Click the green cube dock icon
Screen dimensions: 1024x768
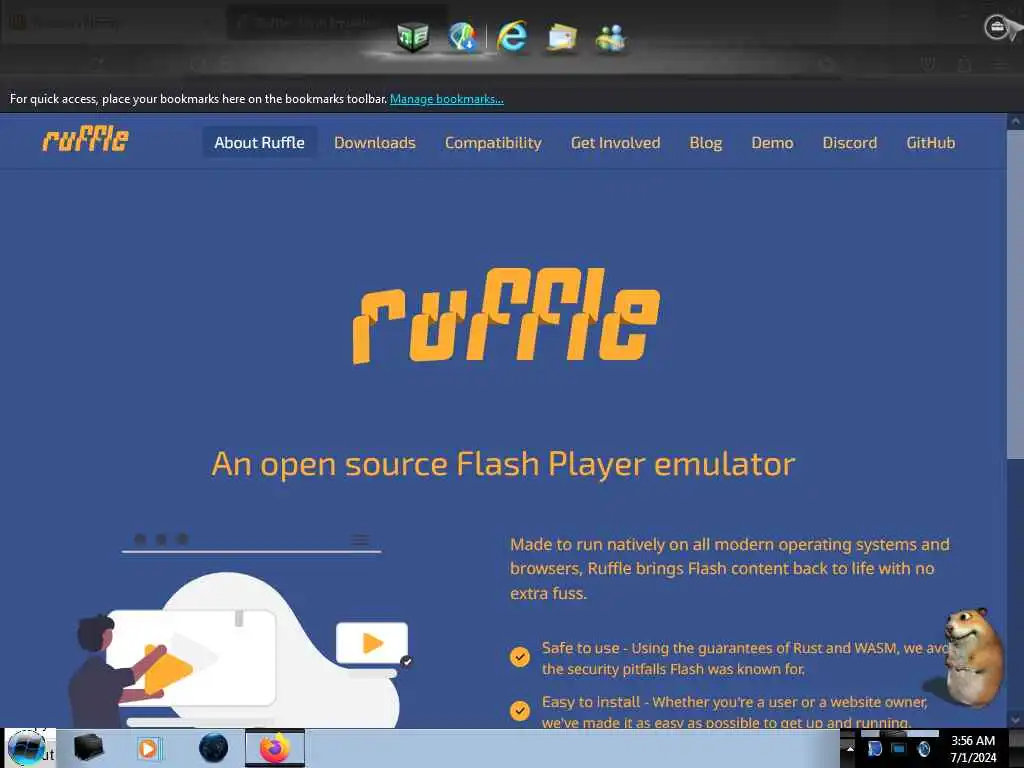coord(413,37)
